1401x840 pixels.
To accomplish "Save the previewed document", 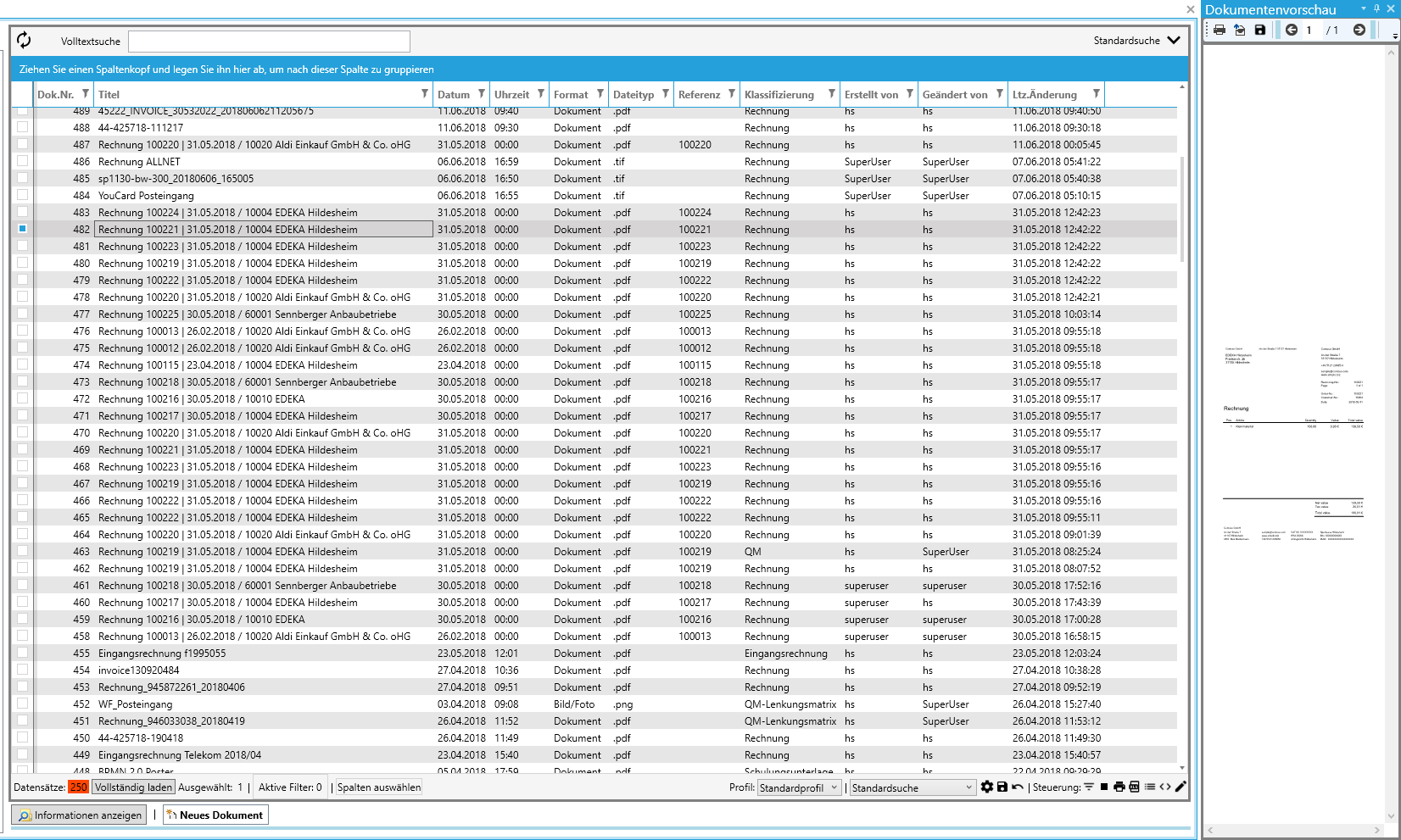I will (x=1260, y=30).
